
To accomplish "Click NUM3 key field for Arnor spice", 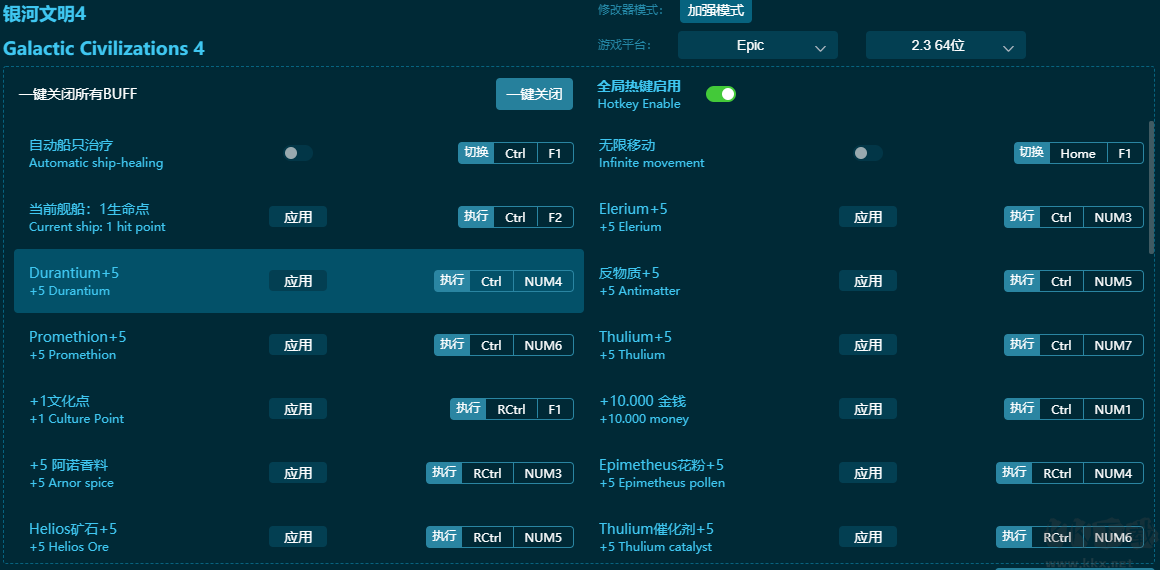I will tap(543, 472).
